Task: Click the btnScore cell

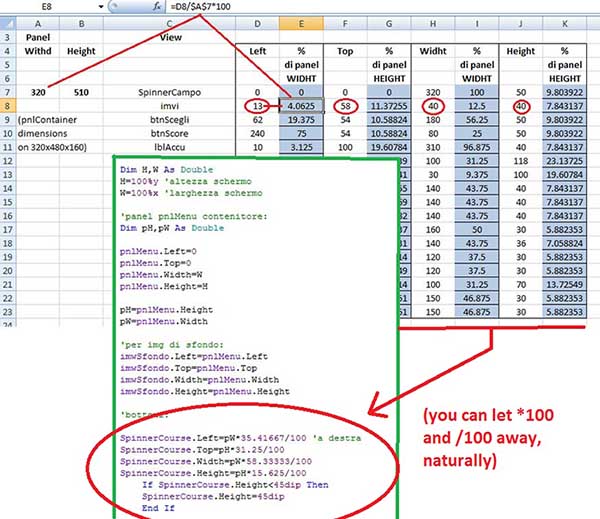Action: tap(170, 134)
